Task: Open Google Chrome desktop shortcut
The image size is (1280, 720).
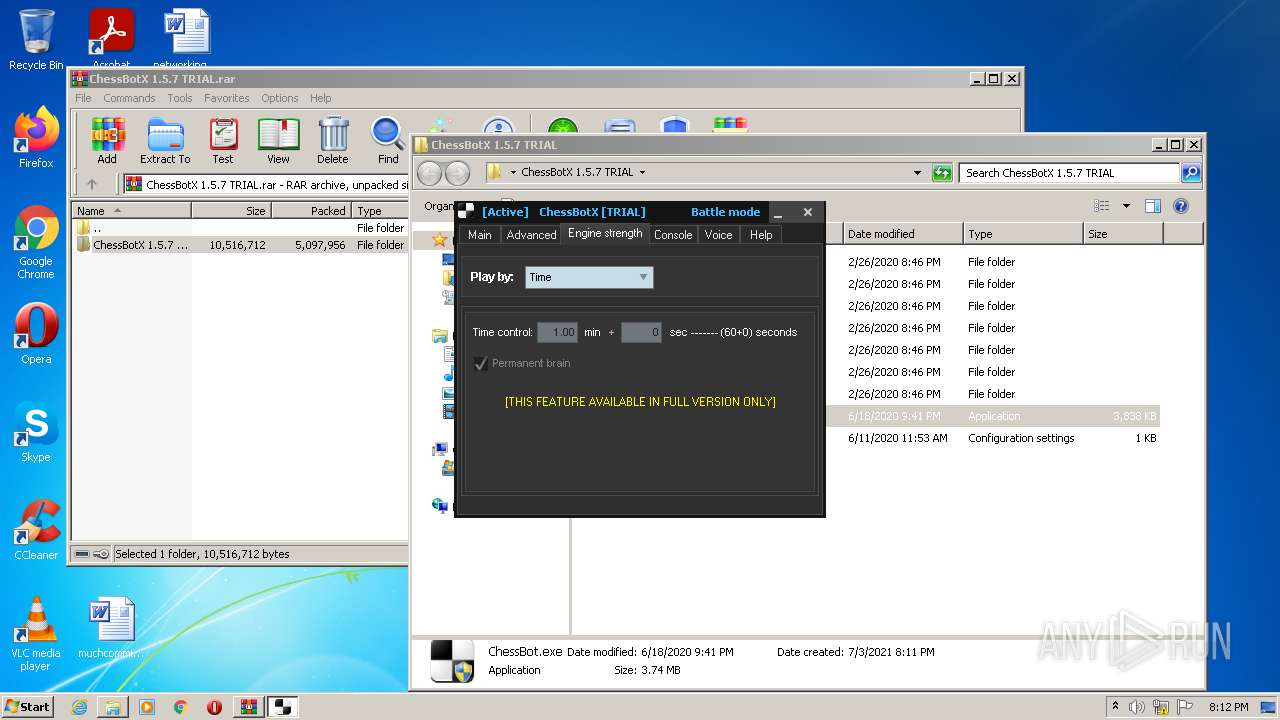Action: [36, 242]
